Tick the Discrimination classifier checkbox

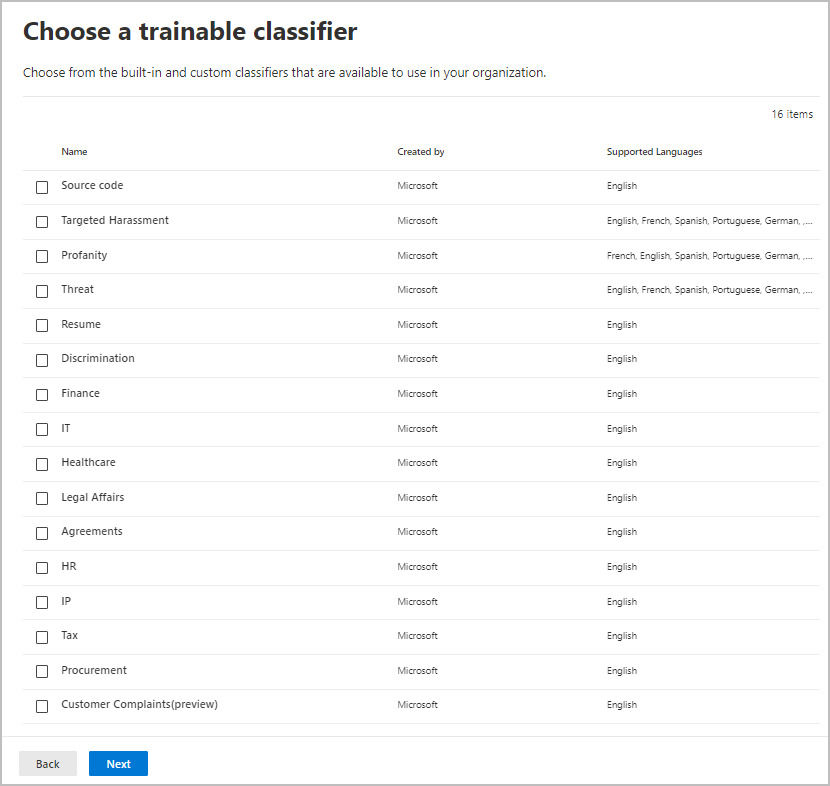pyautogui.click(x=41, y=359)
